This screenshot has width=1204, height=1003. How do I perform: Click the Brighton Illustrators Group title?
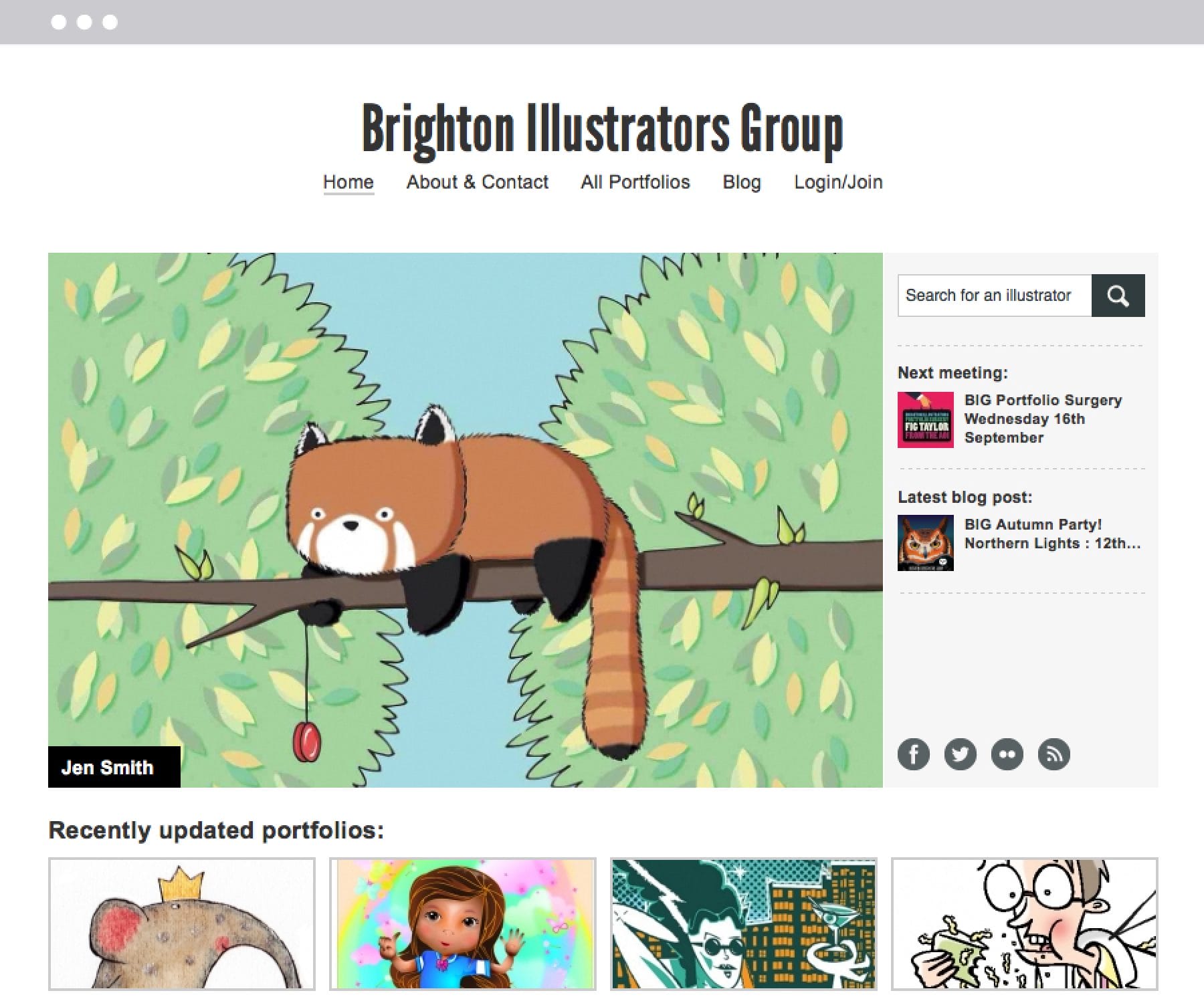(602, 128)
